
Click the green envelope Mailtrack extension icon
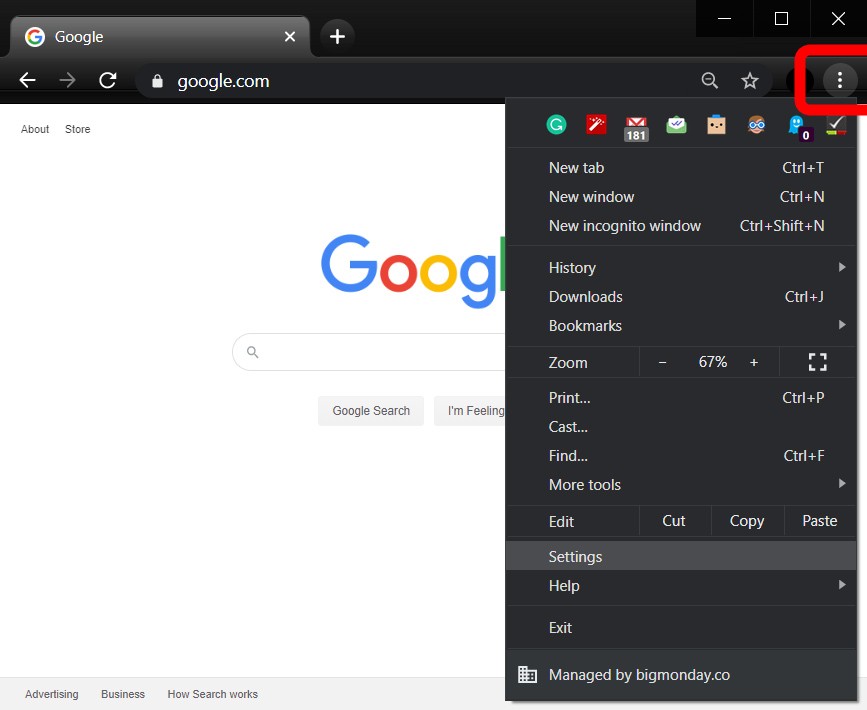pos(676,125)
